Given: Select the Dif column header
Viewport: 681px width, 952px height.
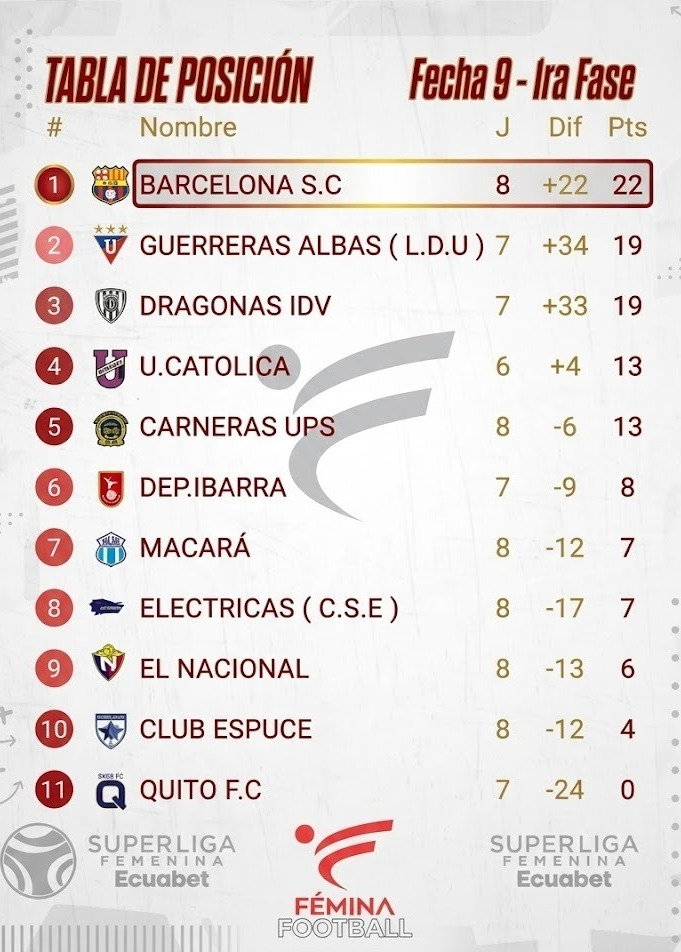Looking at the screenshot, I should coord(565,127).
